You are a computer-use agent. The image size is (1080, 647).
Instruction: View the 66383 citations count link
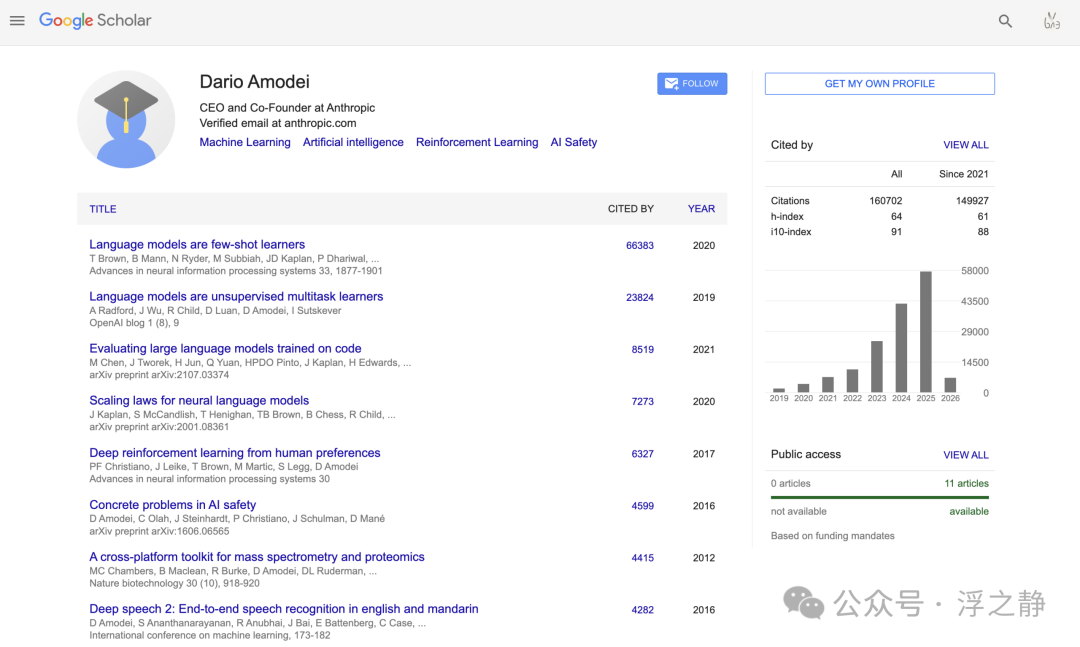[640, 245]
